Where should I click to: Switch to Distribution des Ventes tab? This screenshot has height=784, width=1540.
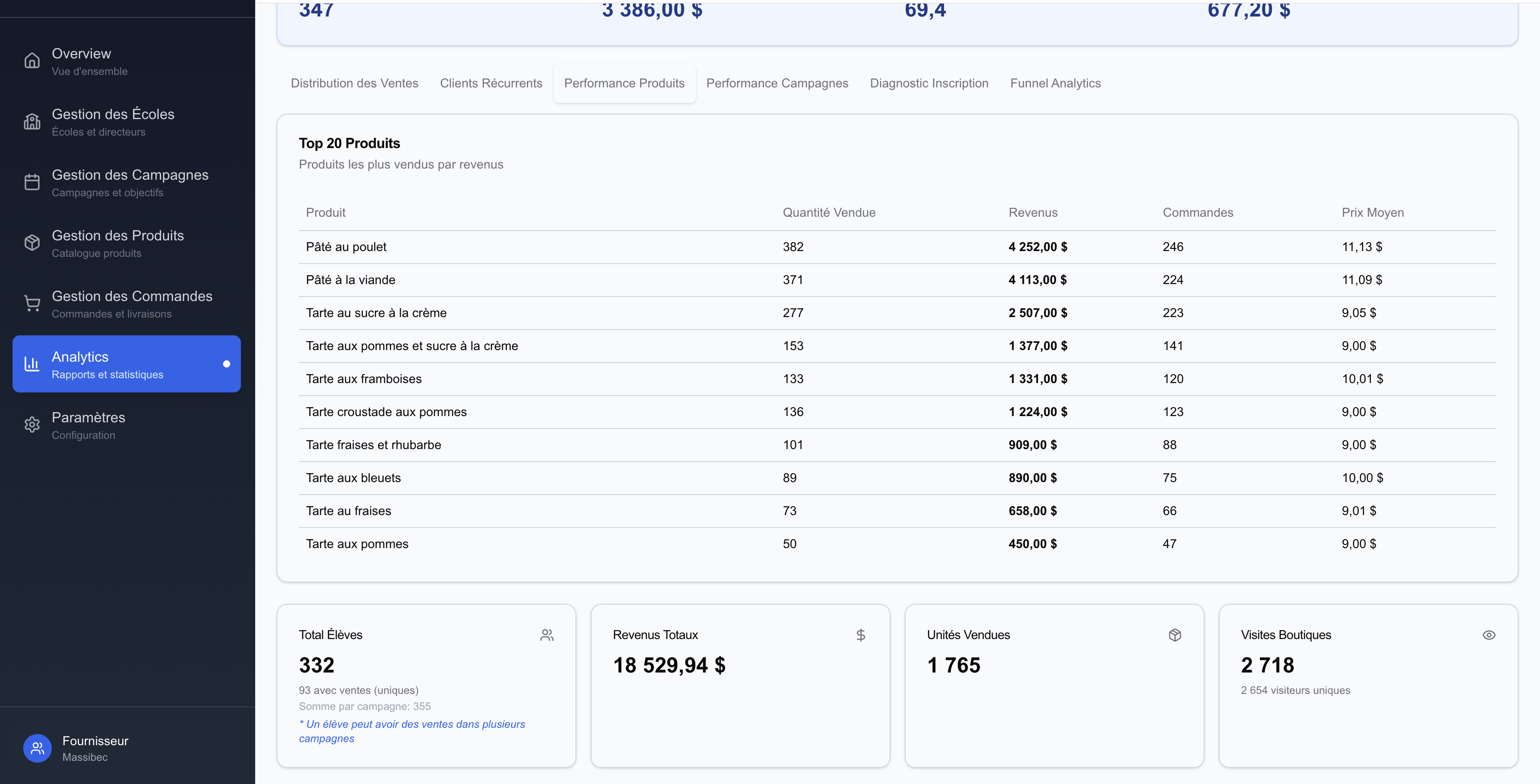(x=355, y=83)
